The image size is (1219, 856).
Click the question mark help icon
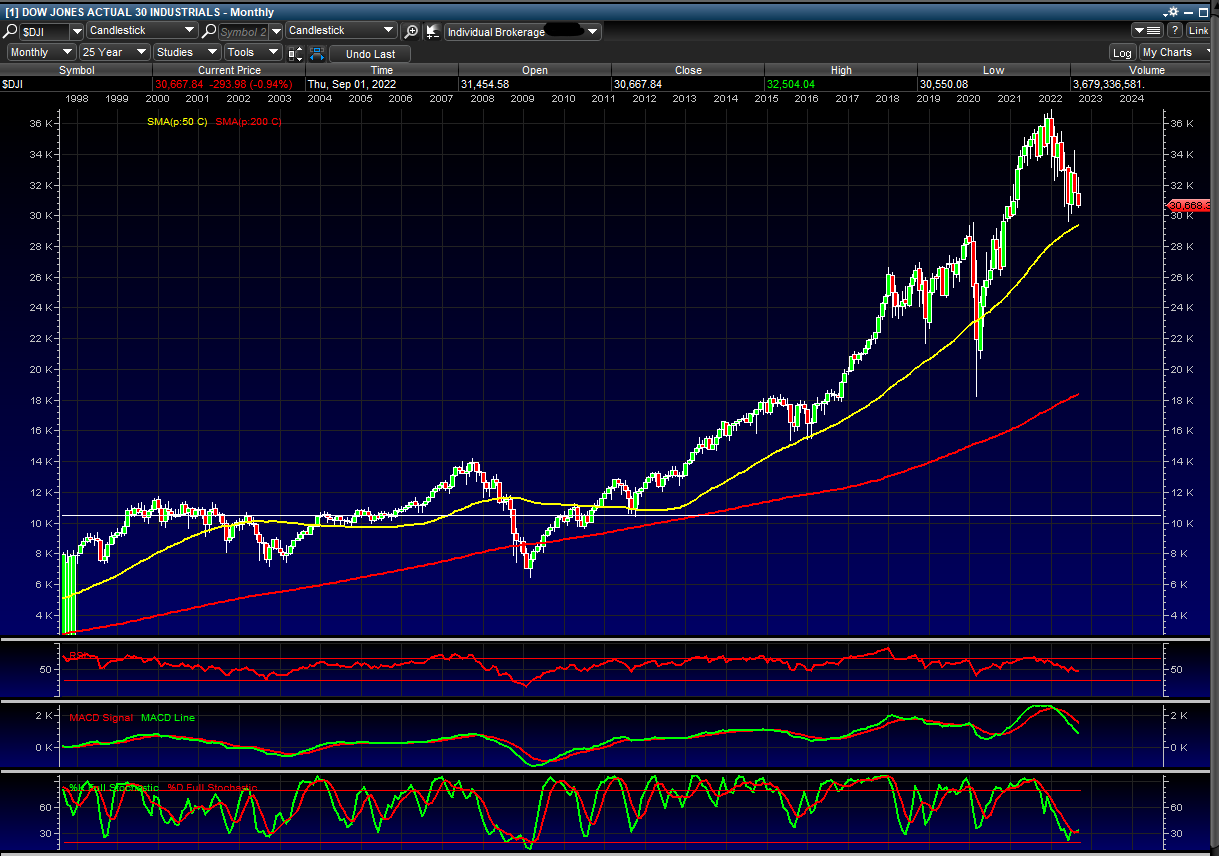point(1175,32)
